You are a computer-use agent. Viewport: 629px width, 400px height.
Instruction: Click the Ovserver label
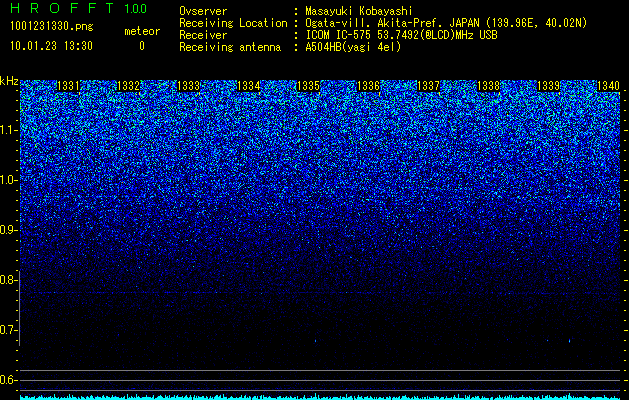point(203,11)
